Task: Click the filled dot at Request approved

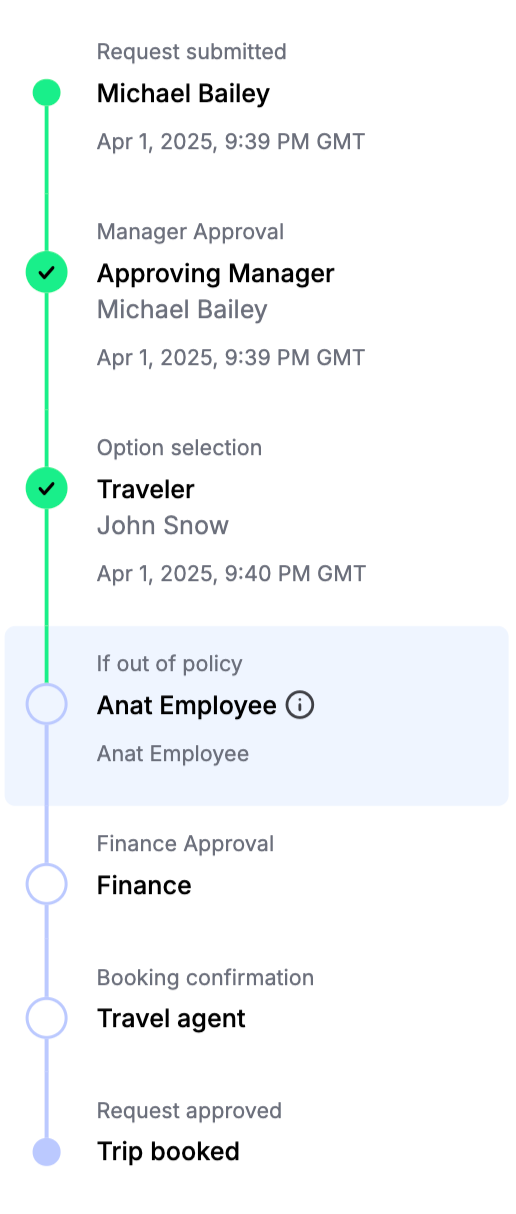Action: click(46, 1152)
